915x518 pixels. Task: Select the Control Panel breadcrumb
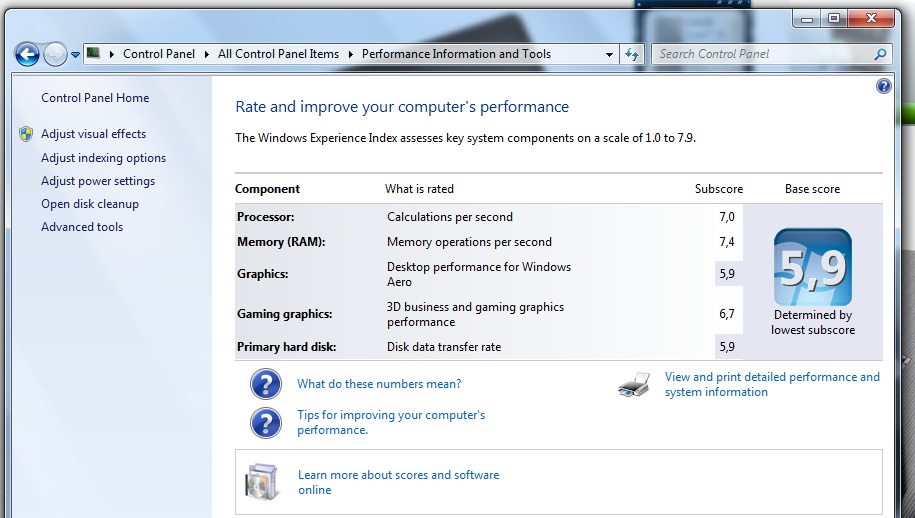[x=159, y=54]
